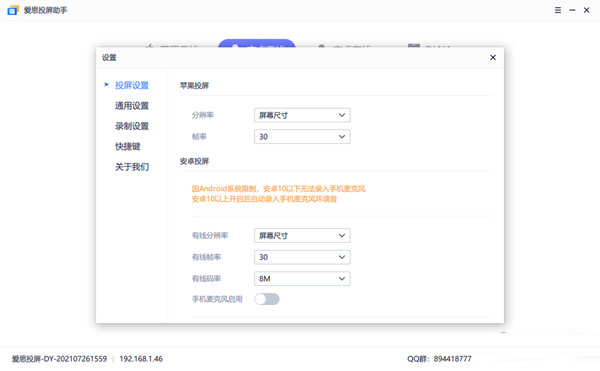Image resolution: width=600 pixels, height=371 pixels.
Task: Toggle the 手机麦克风启用 switch
Action: coord(267,299)
